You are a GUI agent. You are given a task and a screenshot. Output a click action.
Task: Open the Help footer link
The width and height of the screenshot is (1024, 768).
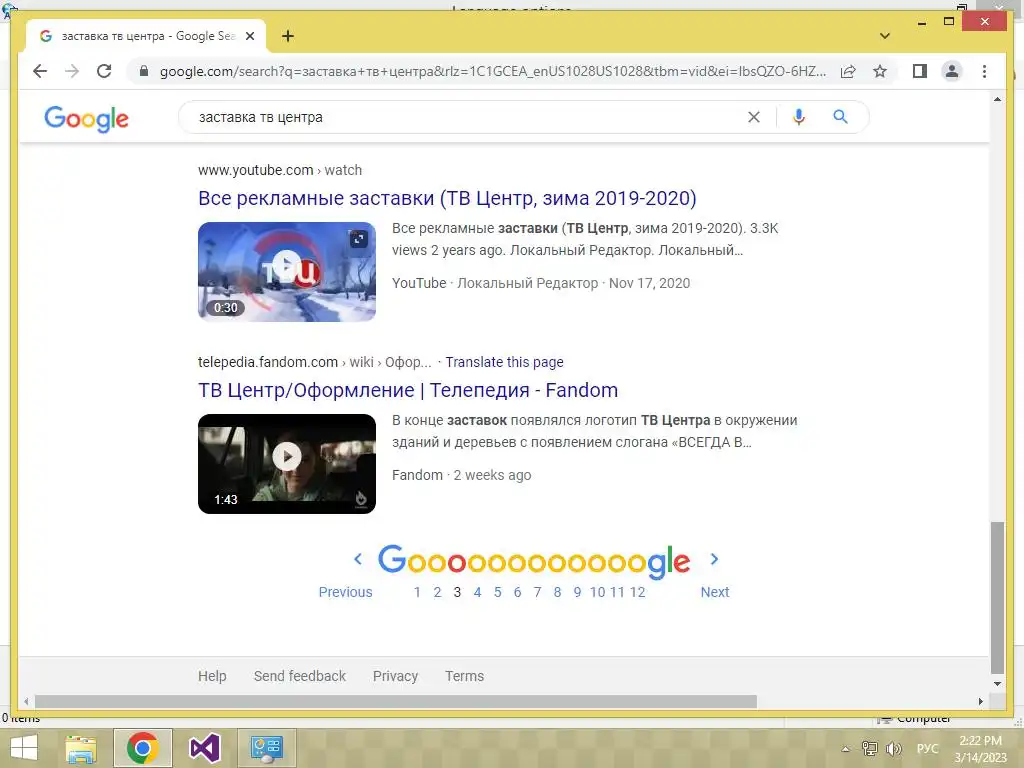[212, 676]
